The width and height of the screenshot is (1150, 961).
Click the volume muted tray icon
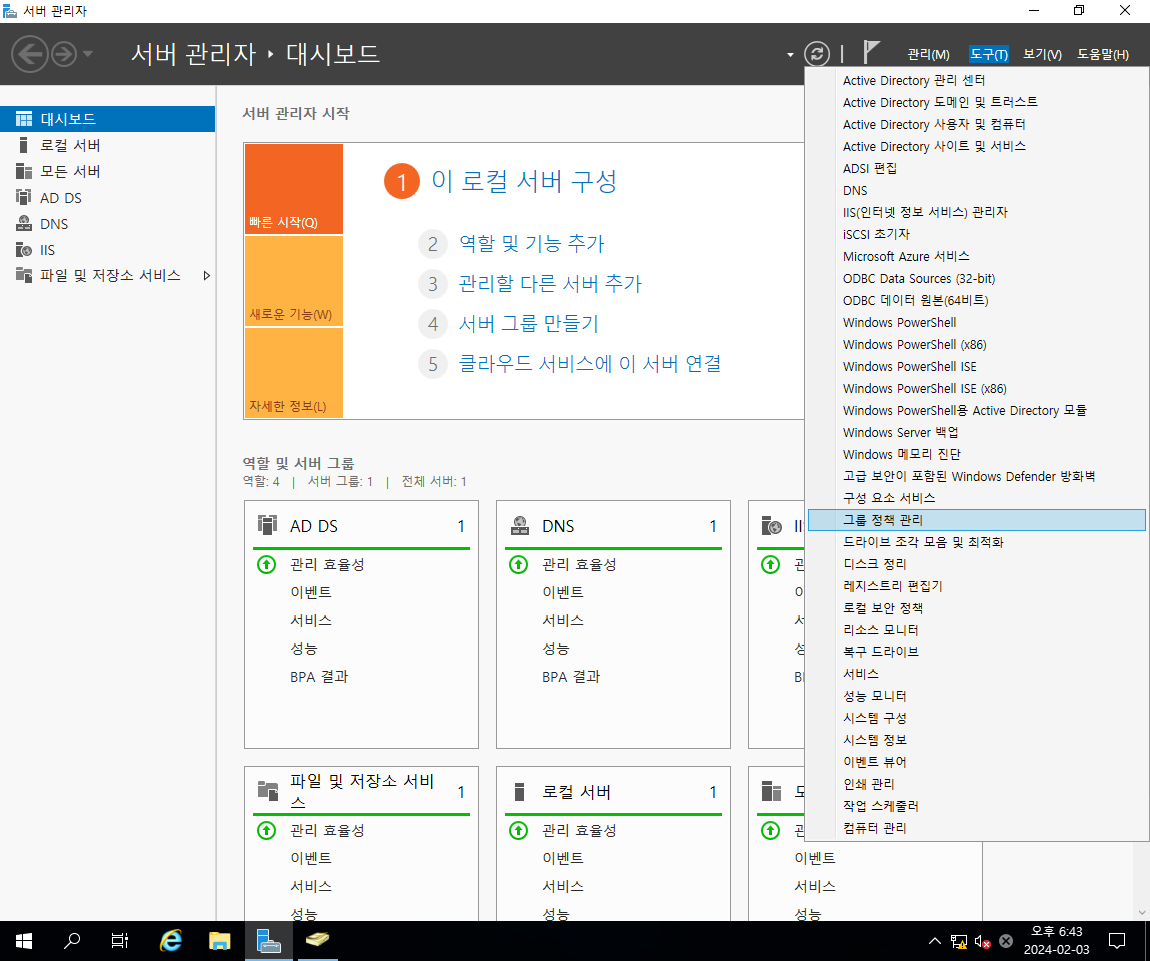982,941
